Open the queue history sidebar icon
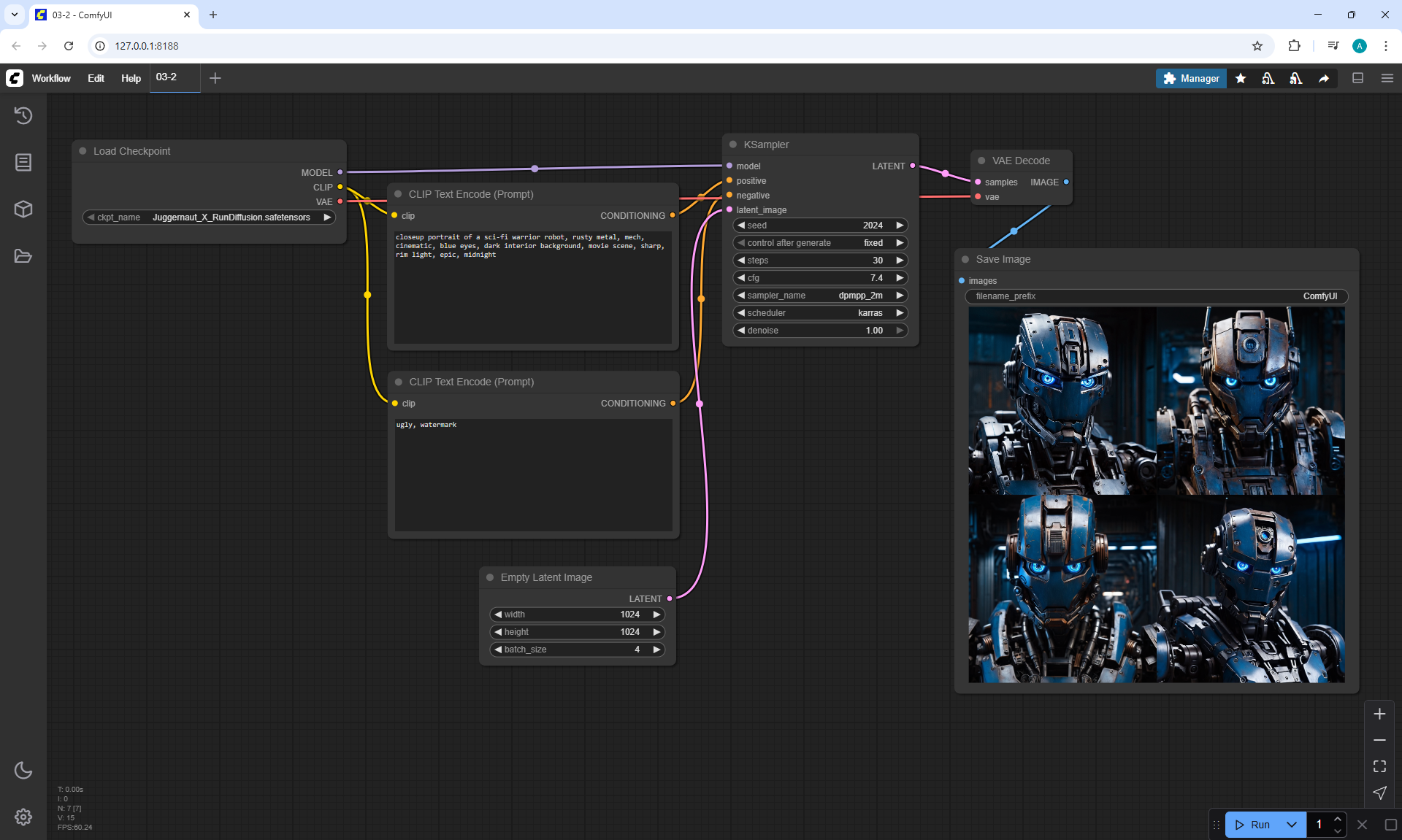 pos(23,115)
